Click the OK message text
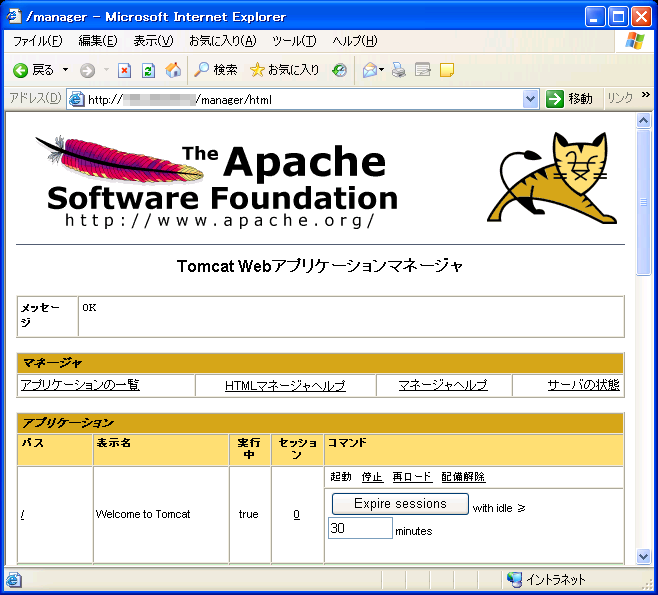This screenshot has width=658, height=595. pos(89,308)
